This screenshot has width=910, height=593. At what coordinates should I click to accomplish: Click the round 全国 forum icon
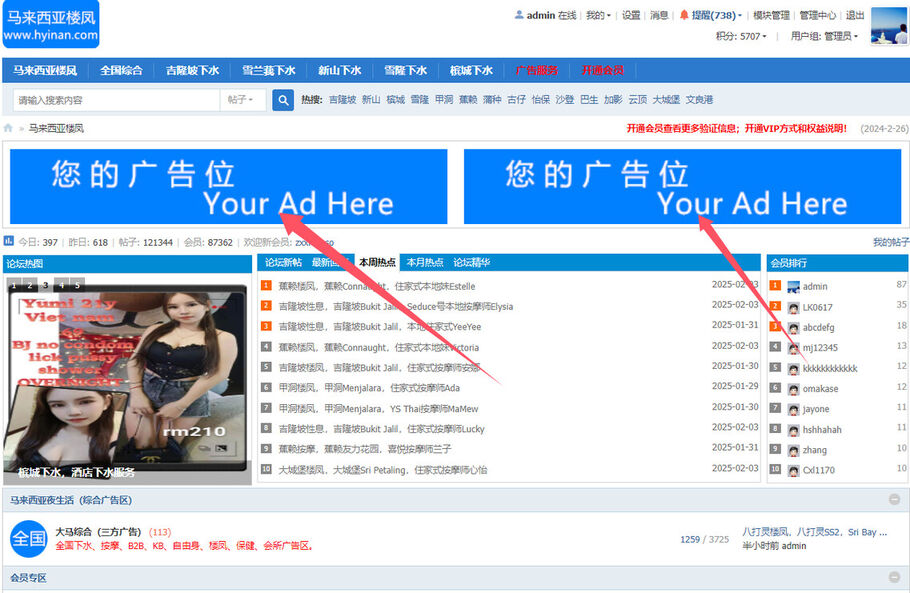coord(28,539)
